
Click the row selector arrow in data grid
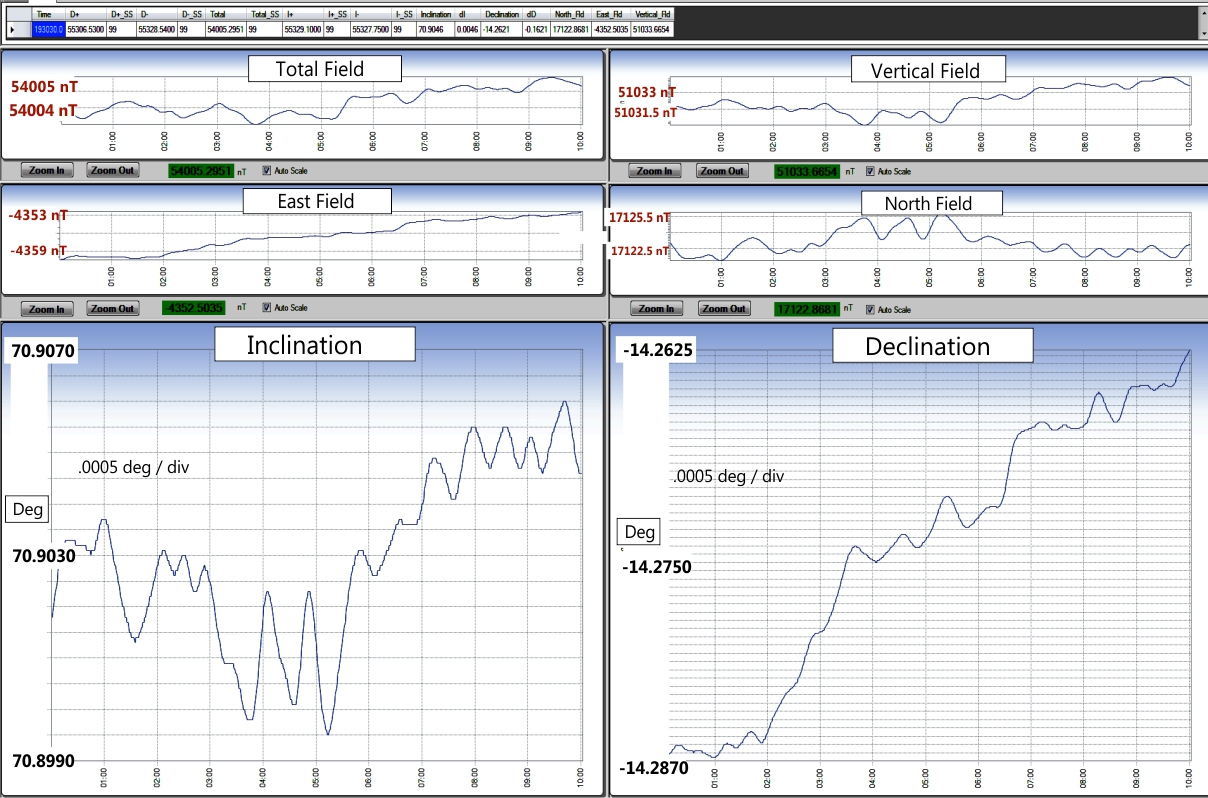12,30
